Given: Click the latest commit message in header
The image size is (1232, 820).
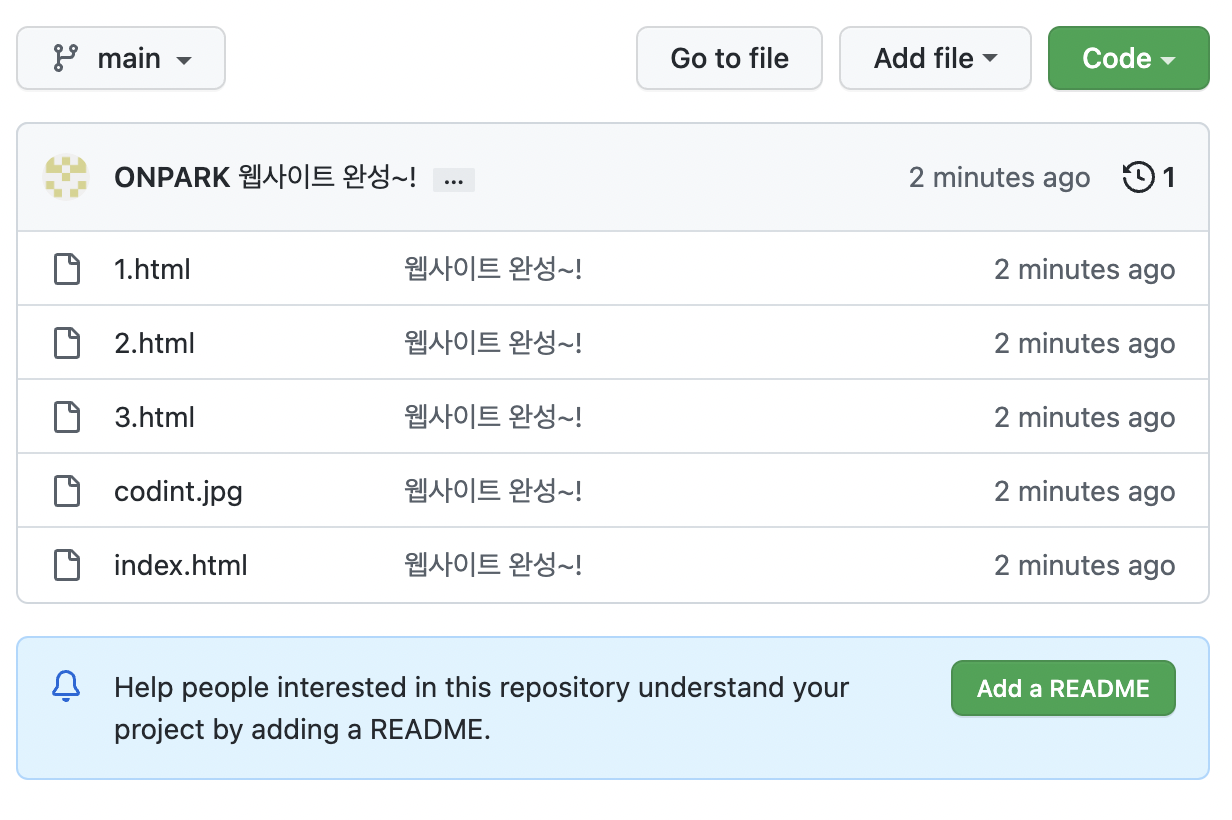Looking at the screenshot, I should tap(328, 178).
